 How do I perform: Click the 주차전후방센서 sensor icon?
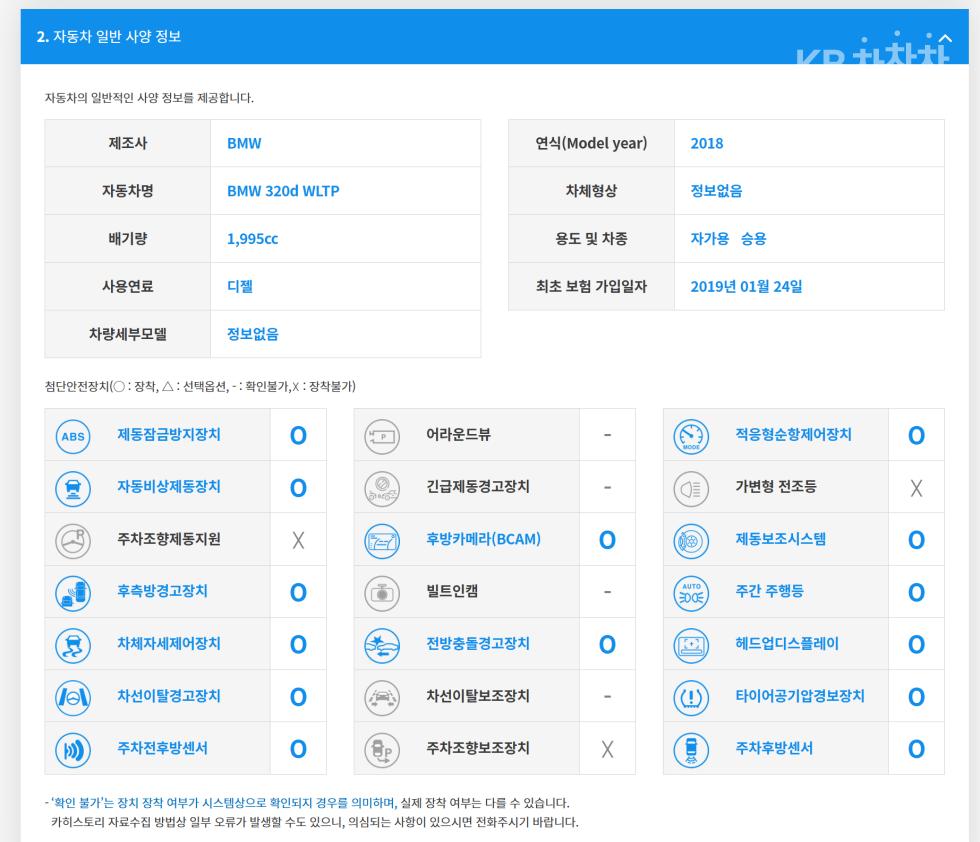(73, 749)
